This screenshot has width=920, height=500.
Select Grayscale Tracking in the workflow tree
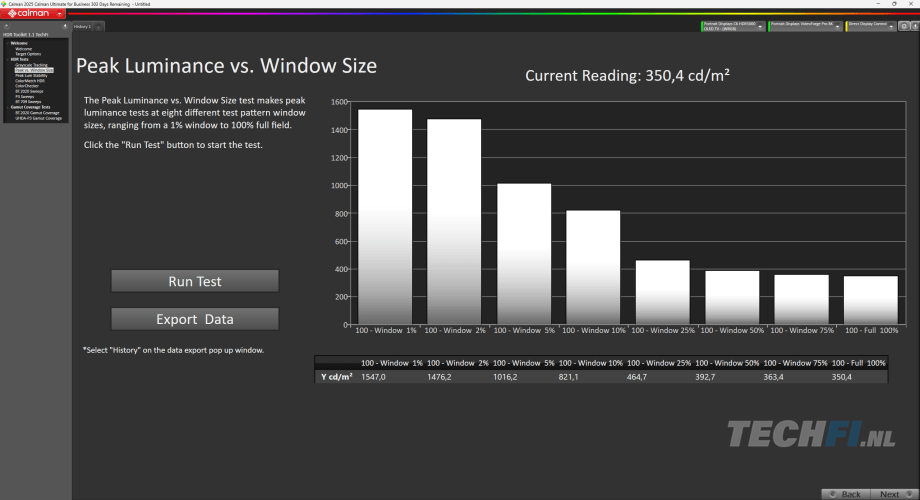(31, 65)
